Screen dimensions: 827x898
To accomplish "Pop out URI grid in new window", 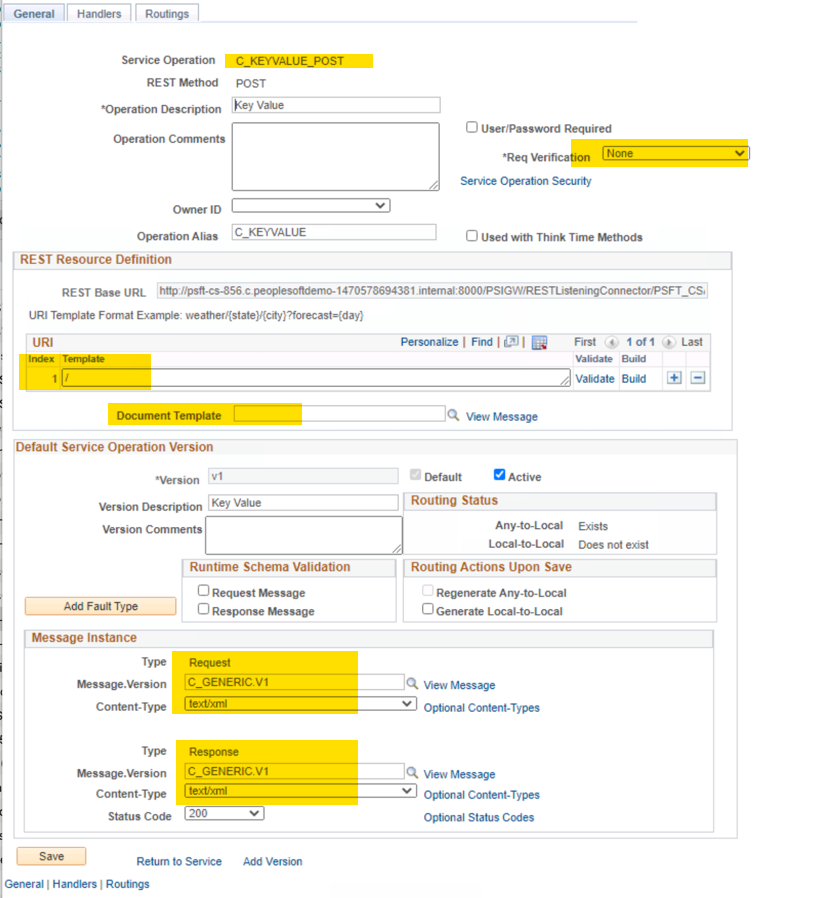I will [x=512, y=342].
